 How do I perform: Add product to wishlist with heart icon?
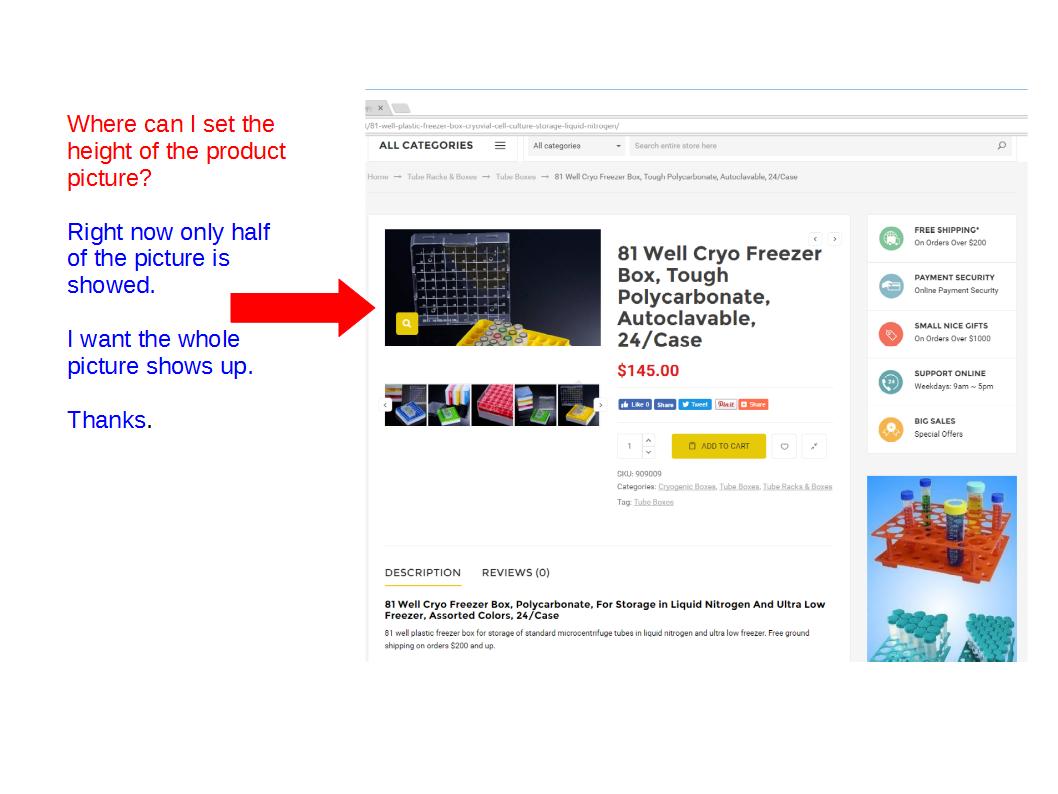click(784, 447)
